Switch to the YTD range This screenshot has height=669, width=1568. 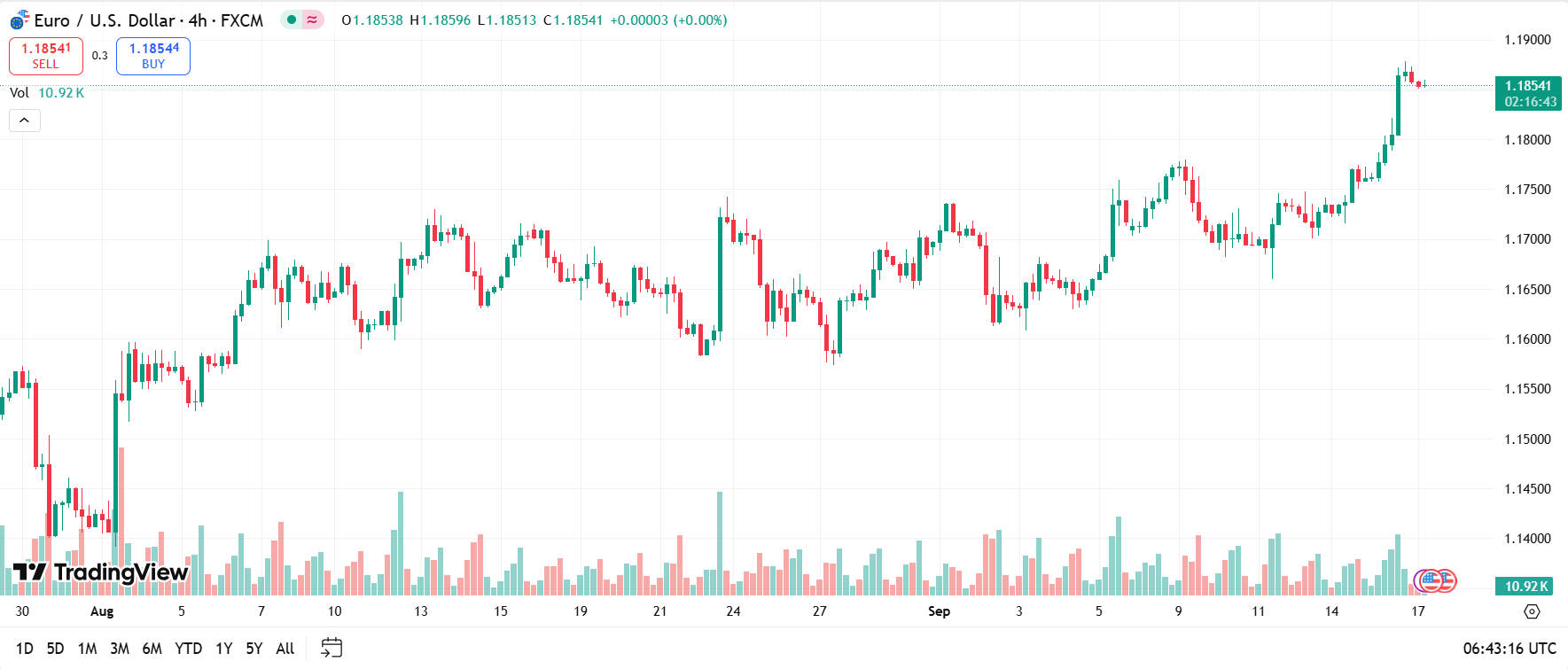point(188,649)
